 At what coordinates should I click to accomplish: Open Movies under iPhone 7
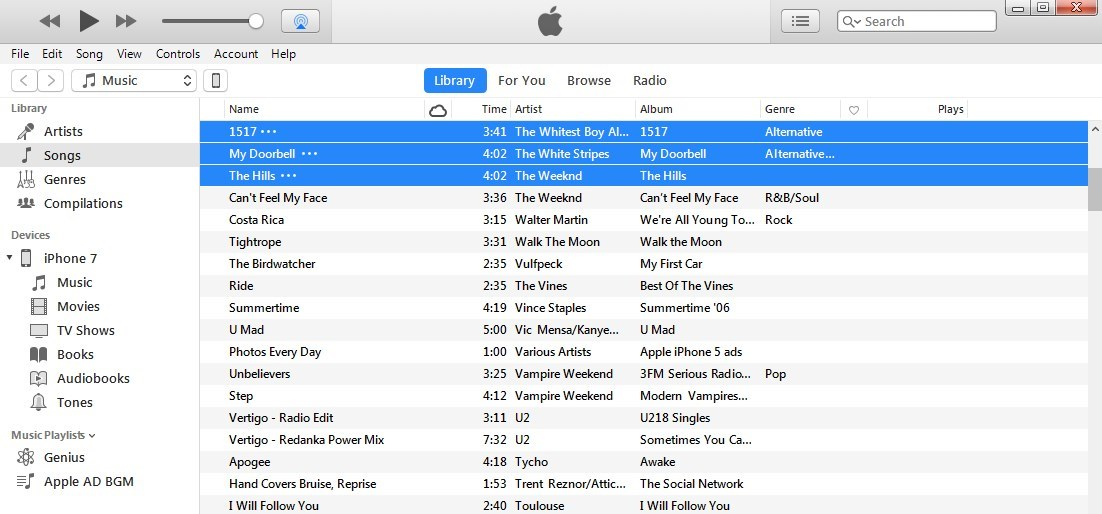(78, 306)
